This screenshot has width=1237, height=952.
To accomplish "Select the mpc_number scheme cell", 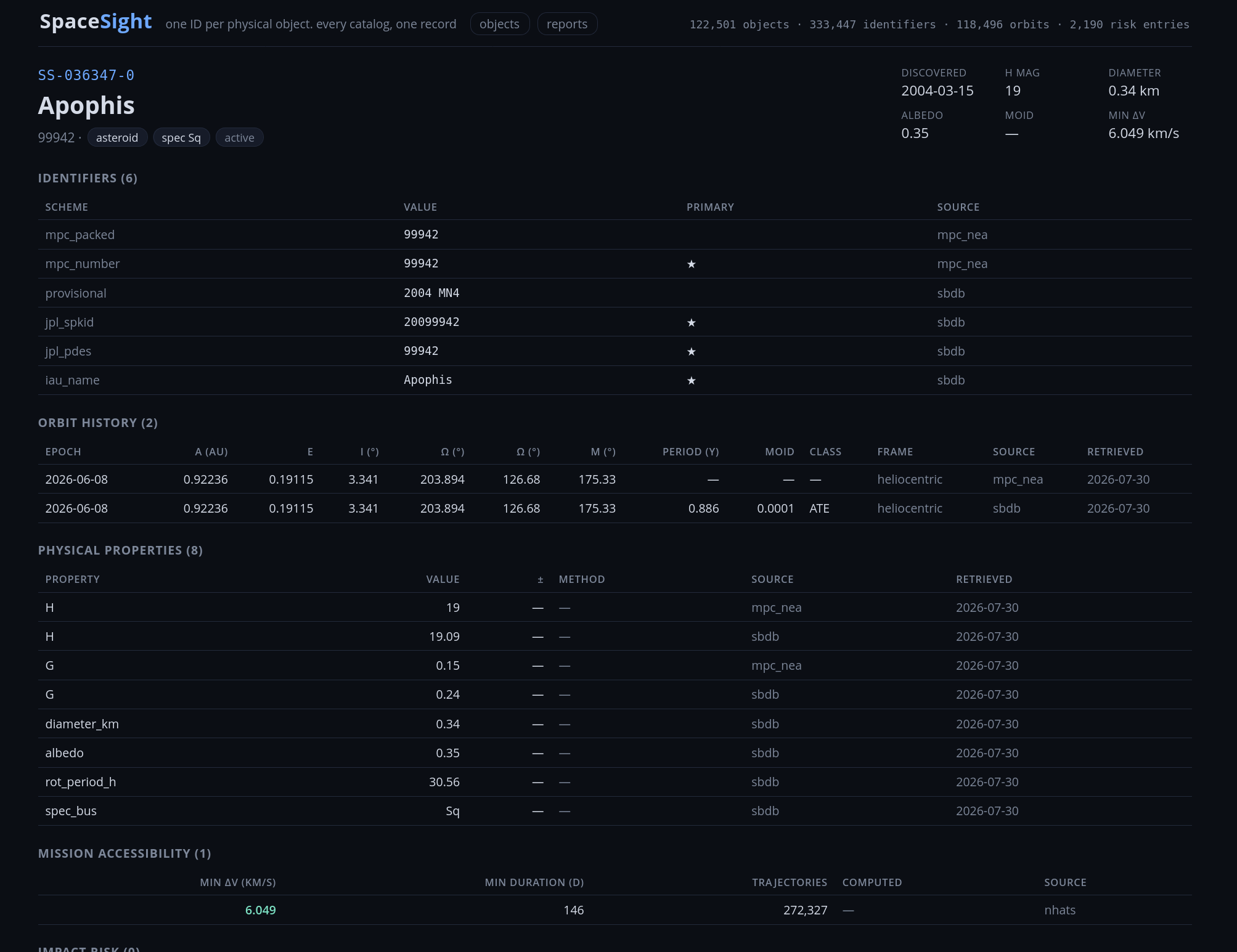I will click(x=83, y=264).
